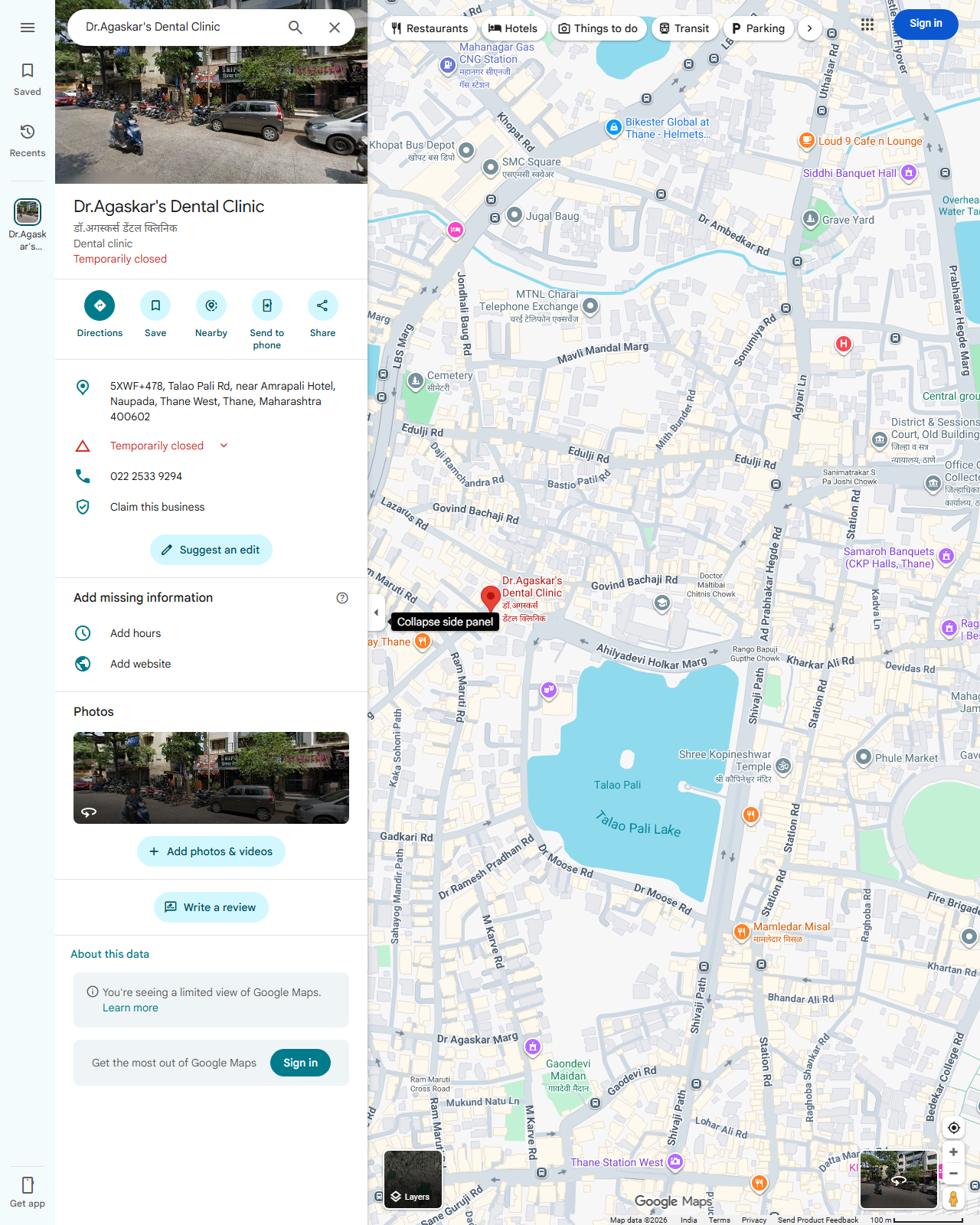This screenshot has width=980, height=1225.
Task: Click the phone number 022 2533 9294
Action: (146, 476)
